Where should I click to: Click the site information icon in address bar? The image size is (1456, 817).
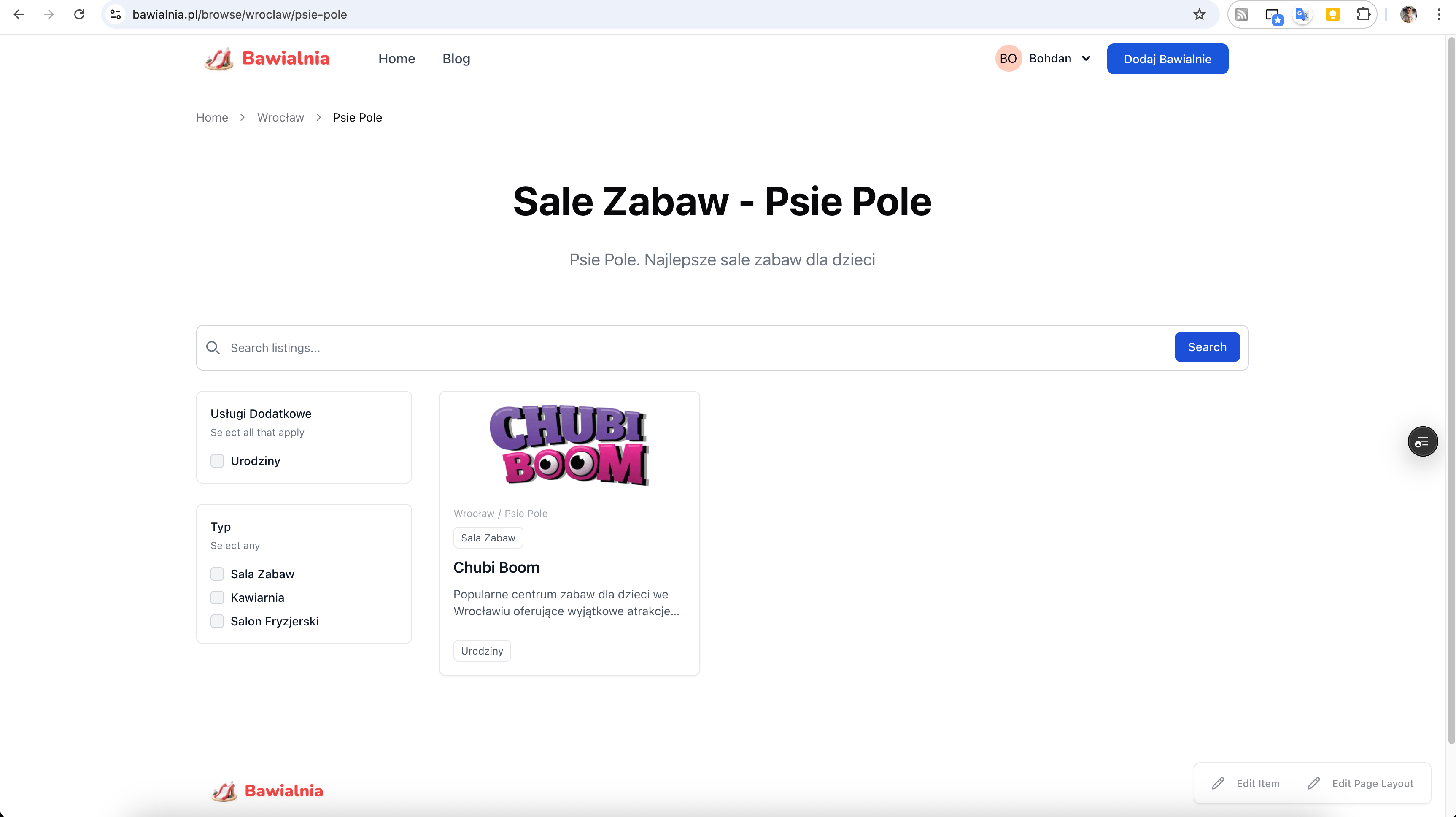116,14
